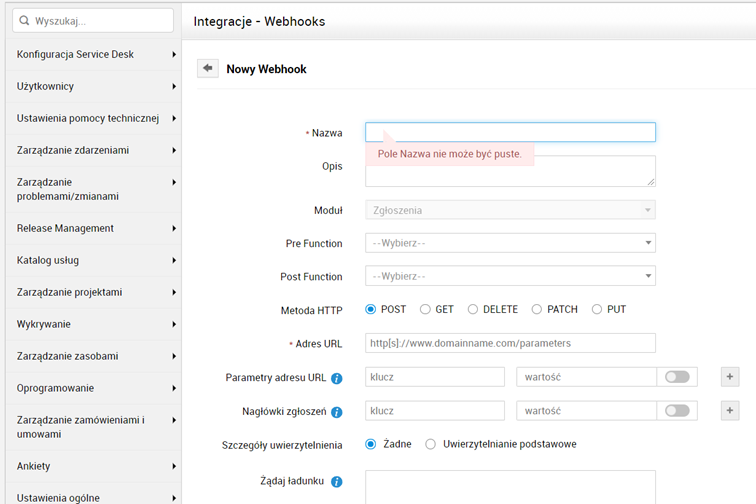Click arrow next to Zarządzanie zasobami

[174, 356]
